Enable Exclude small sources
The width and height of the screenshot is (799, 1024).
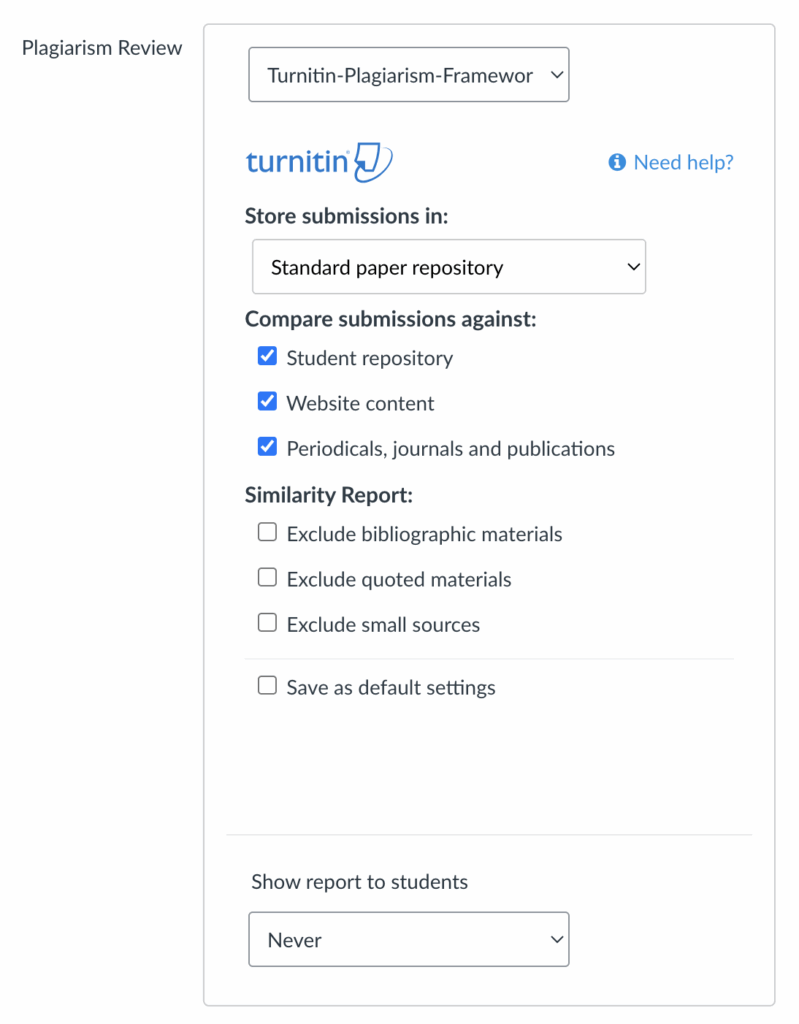pyautogui.click(x=267, y=622)
